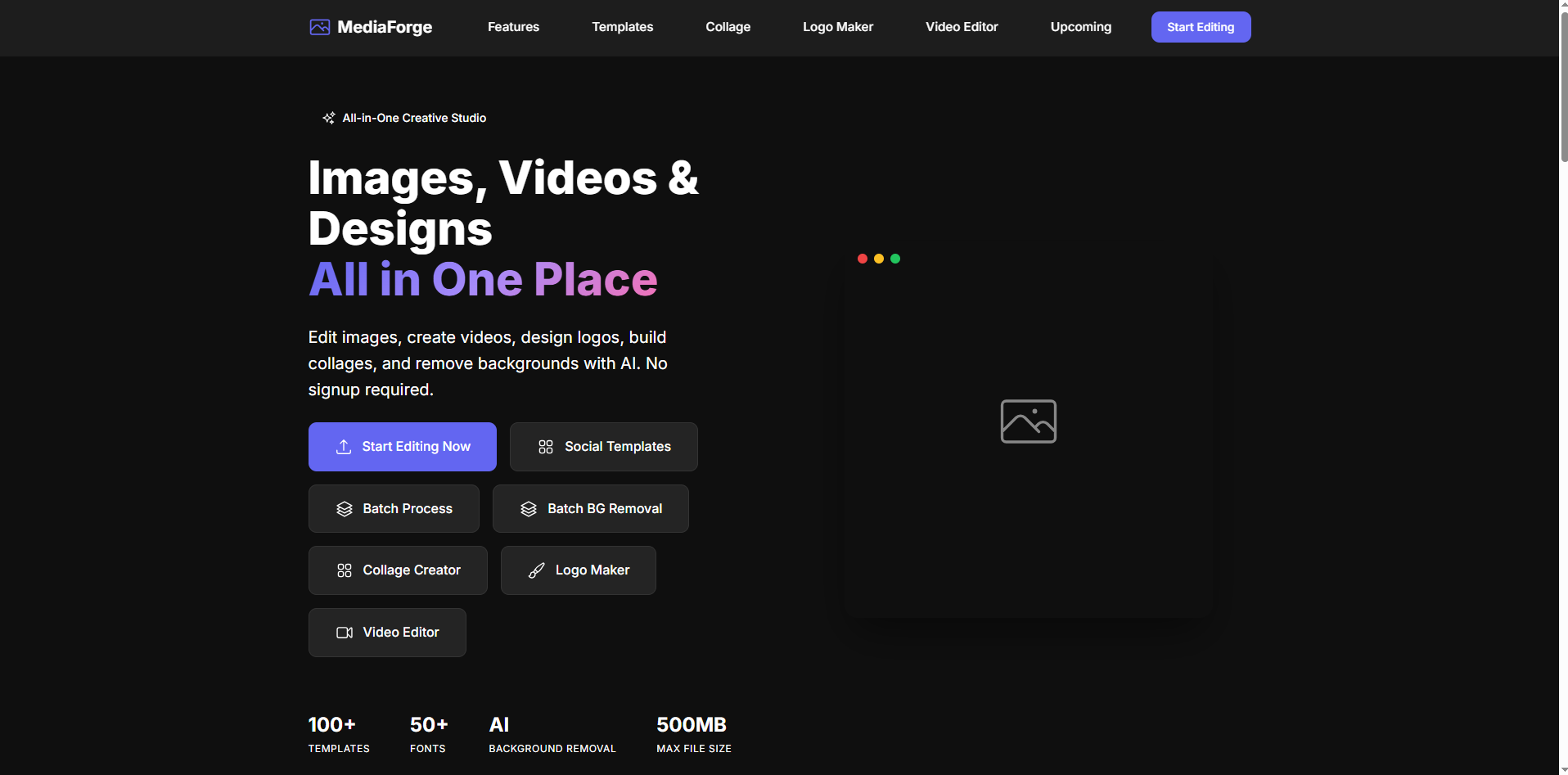The width and height of the screenshot is (1568, 775).
Task: Click the grid icon on Social Templates
Action: point(546,446)
